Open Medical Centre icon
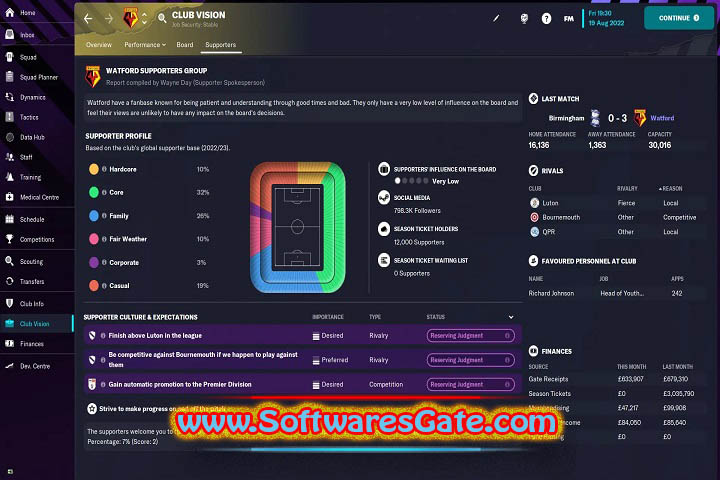 tap(10, 197)
